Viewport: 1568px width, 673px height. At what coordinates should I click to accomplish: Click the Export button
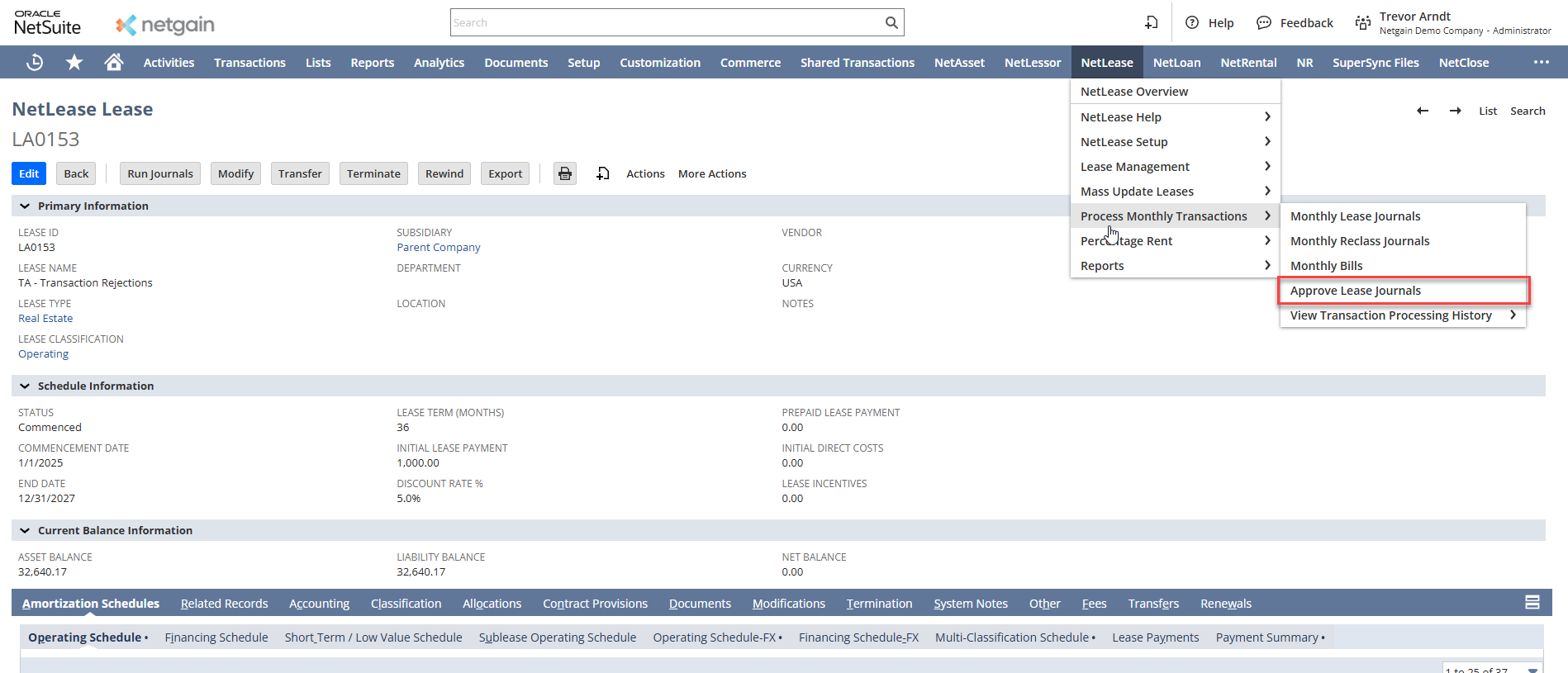point(505,173)
